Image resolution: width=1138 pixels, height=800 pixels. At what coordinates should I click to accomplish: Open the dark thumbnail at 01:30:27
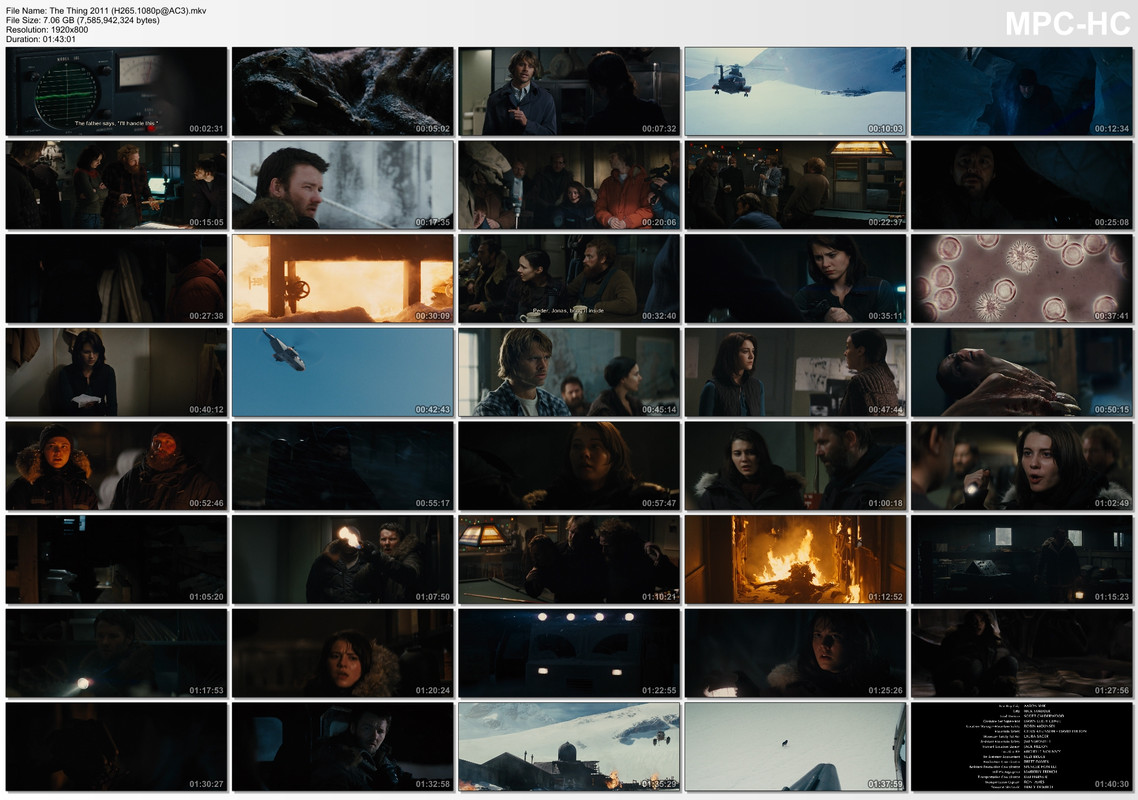[116, 747]
